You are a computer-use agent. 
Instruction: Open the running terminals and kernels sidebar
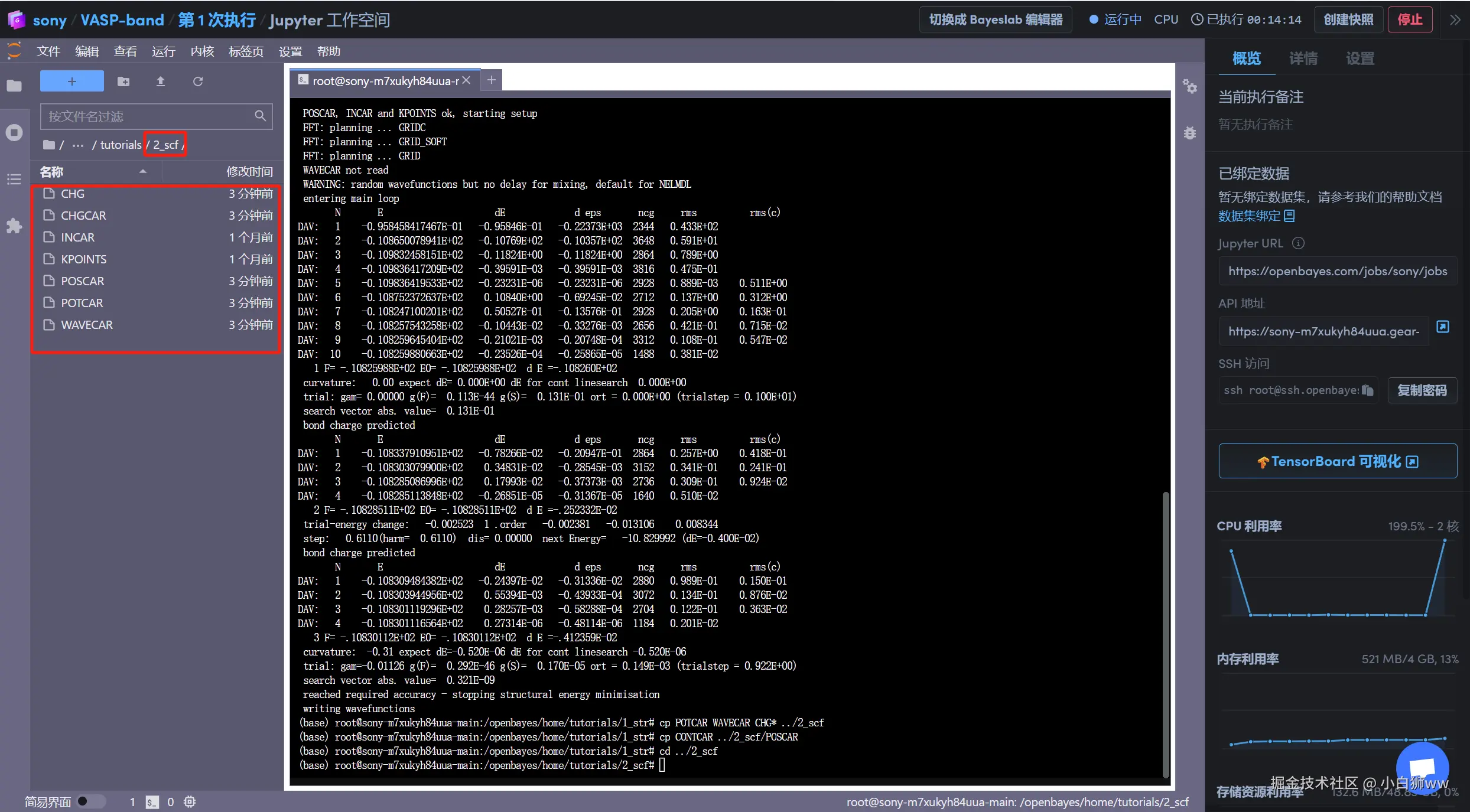pyautogui.click(x=14, y=132)
